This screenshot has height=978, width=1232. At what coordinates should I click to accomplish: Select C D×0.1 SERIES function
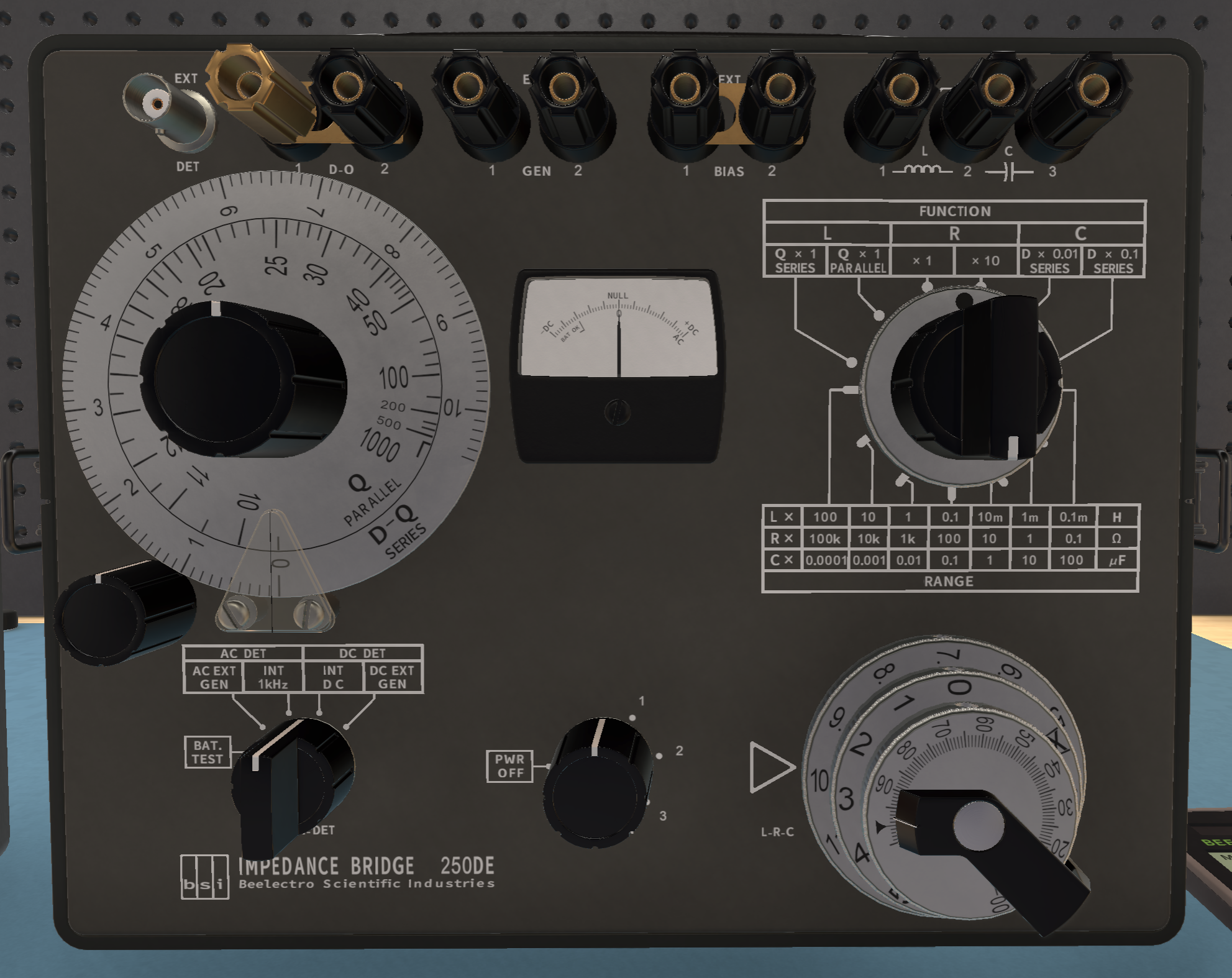click(1113, 261)
